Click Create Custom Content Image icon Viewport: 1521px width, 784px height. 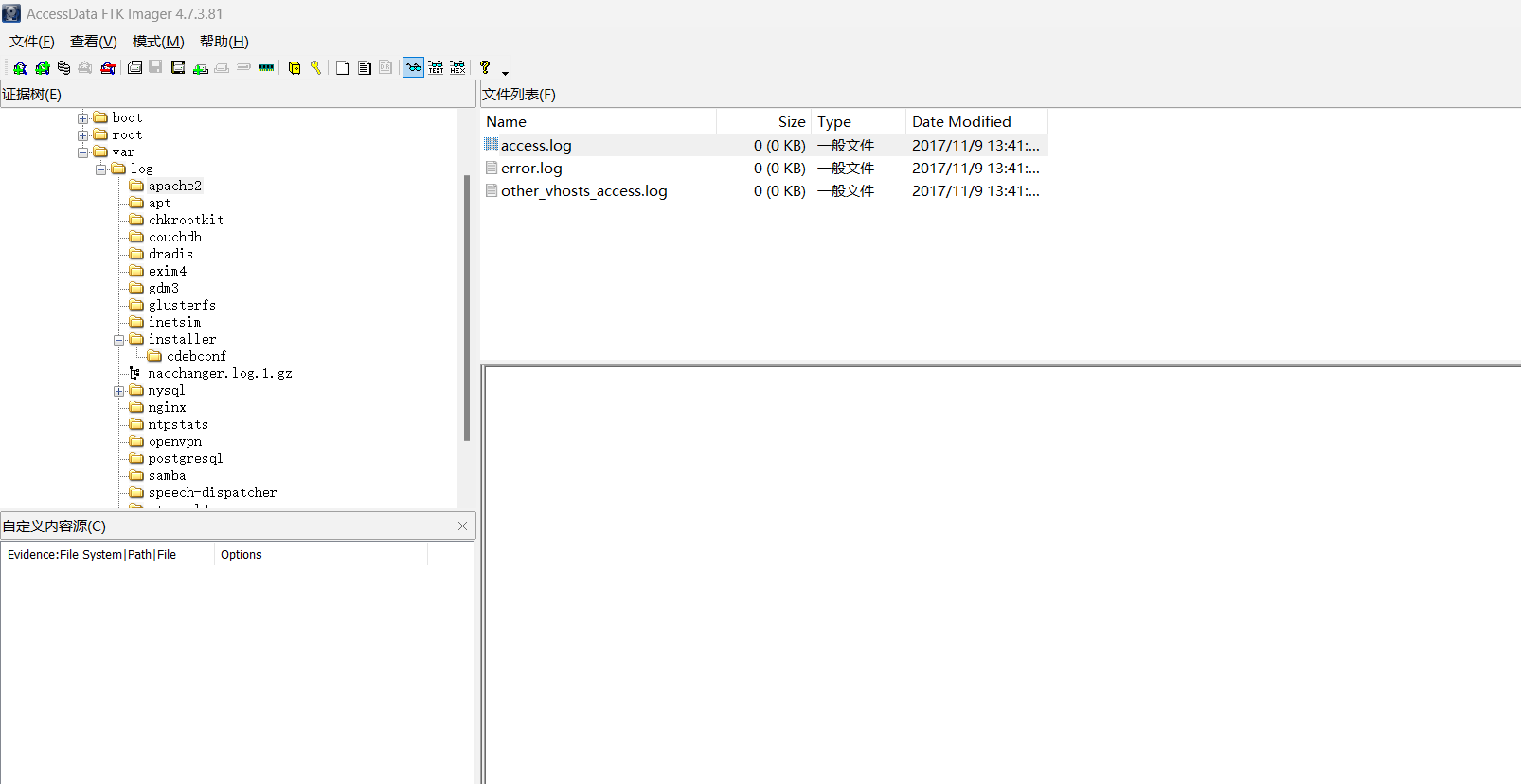point(222,68)
